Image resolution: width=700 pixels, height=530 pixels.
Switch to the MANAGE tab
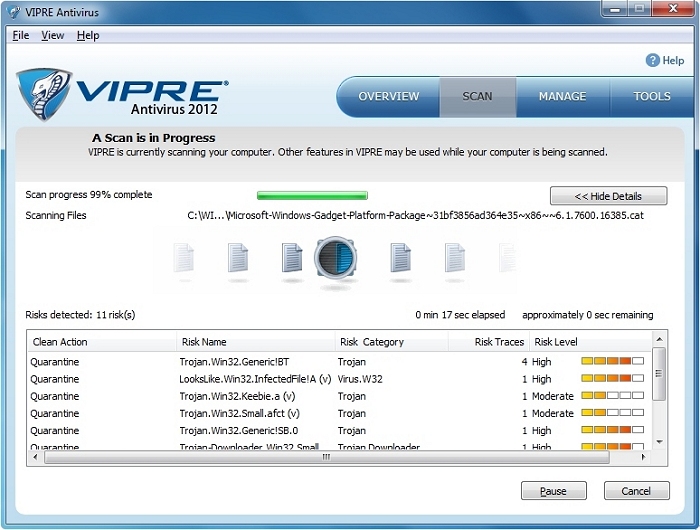pos(562,96)
